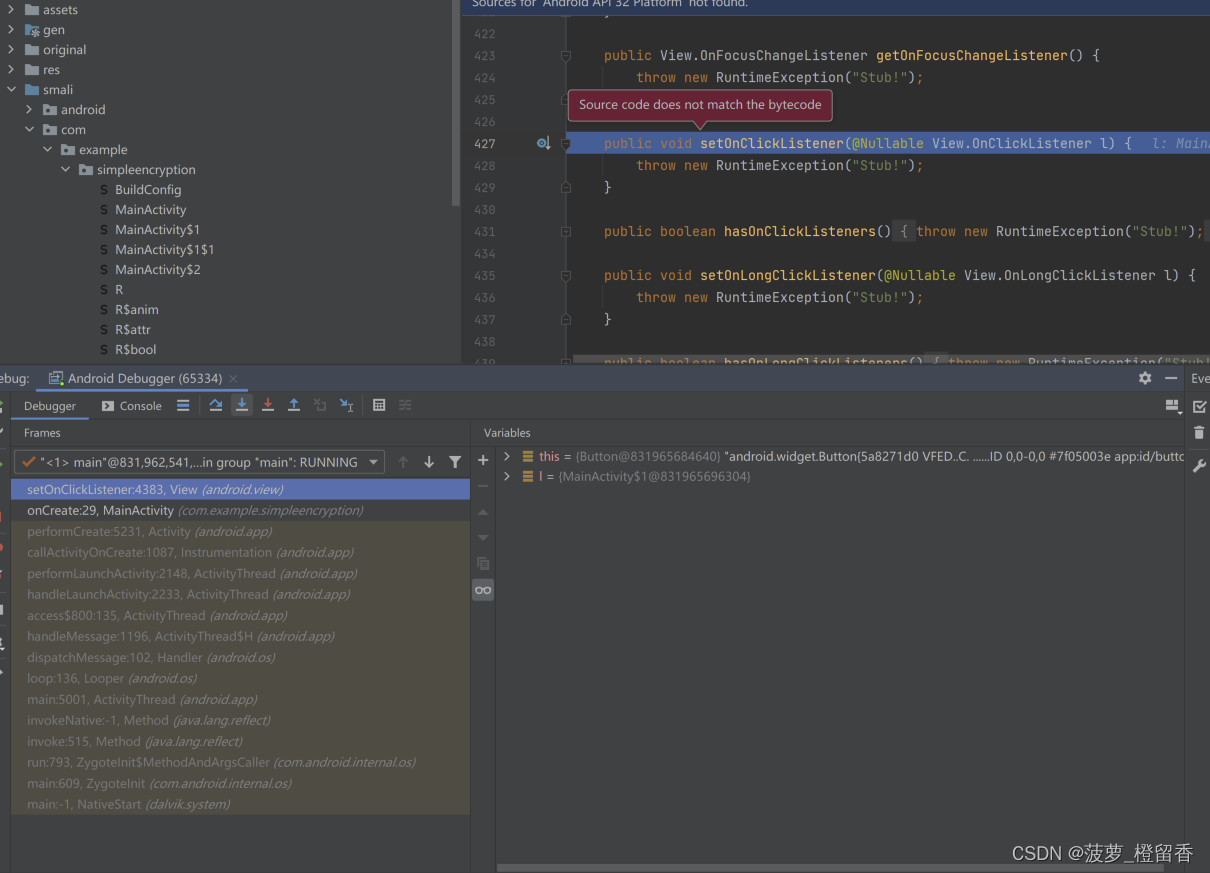Select the Android Debugger (65334) session tab
Screen dimensions: 1210x873
144,379
